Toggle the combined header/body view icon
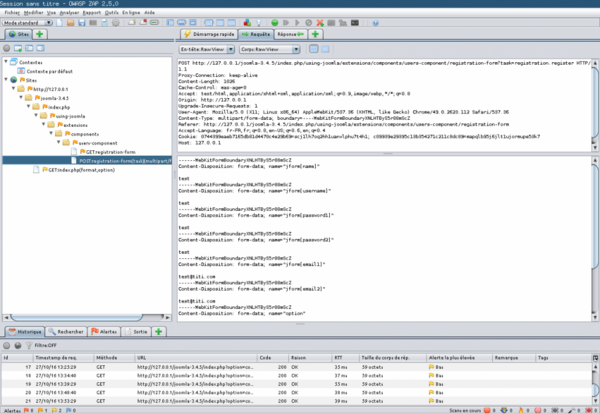Viewport: 600px width, 414px height. (325, 49)
